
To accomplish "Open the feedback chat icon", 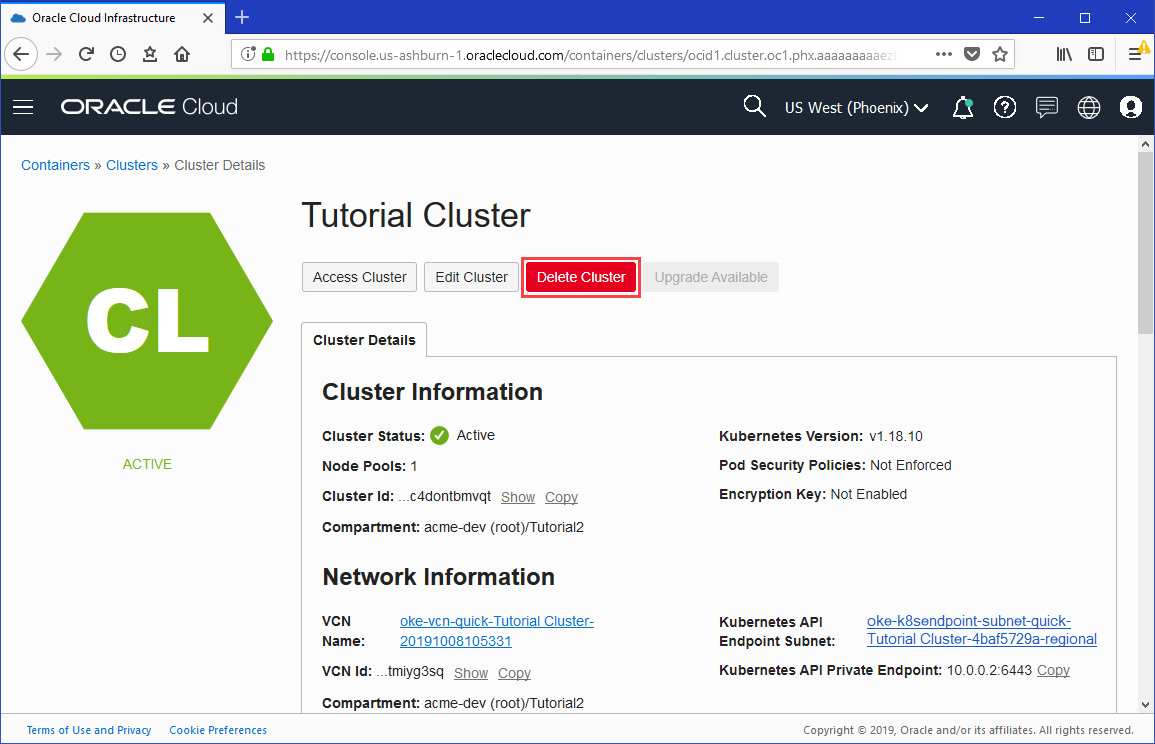I will (1047, 107).
